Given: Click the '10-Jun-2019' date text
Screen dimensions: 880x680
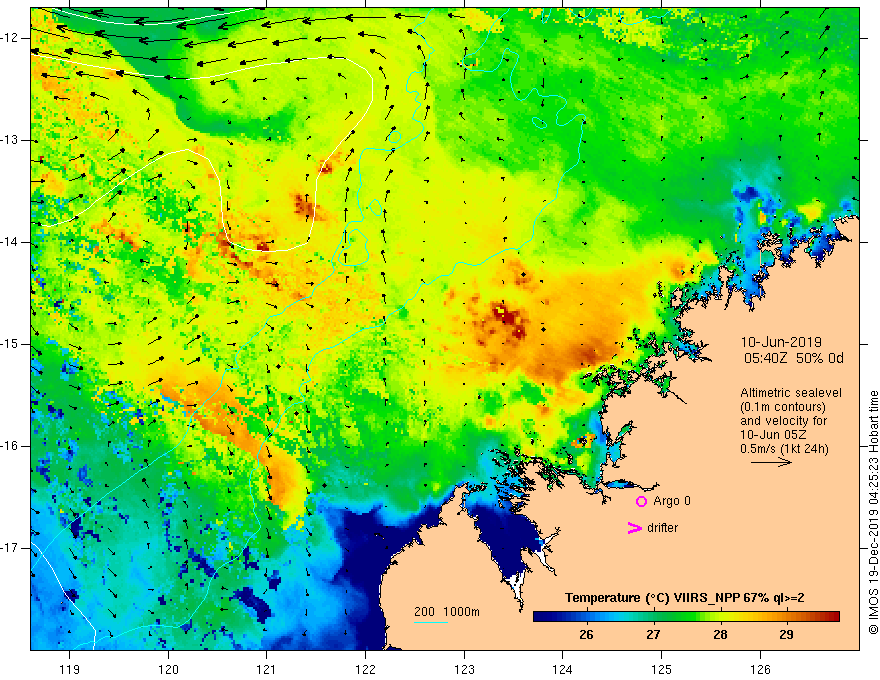Looking at the screenshot, I should pos(781,342).
